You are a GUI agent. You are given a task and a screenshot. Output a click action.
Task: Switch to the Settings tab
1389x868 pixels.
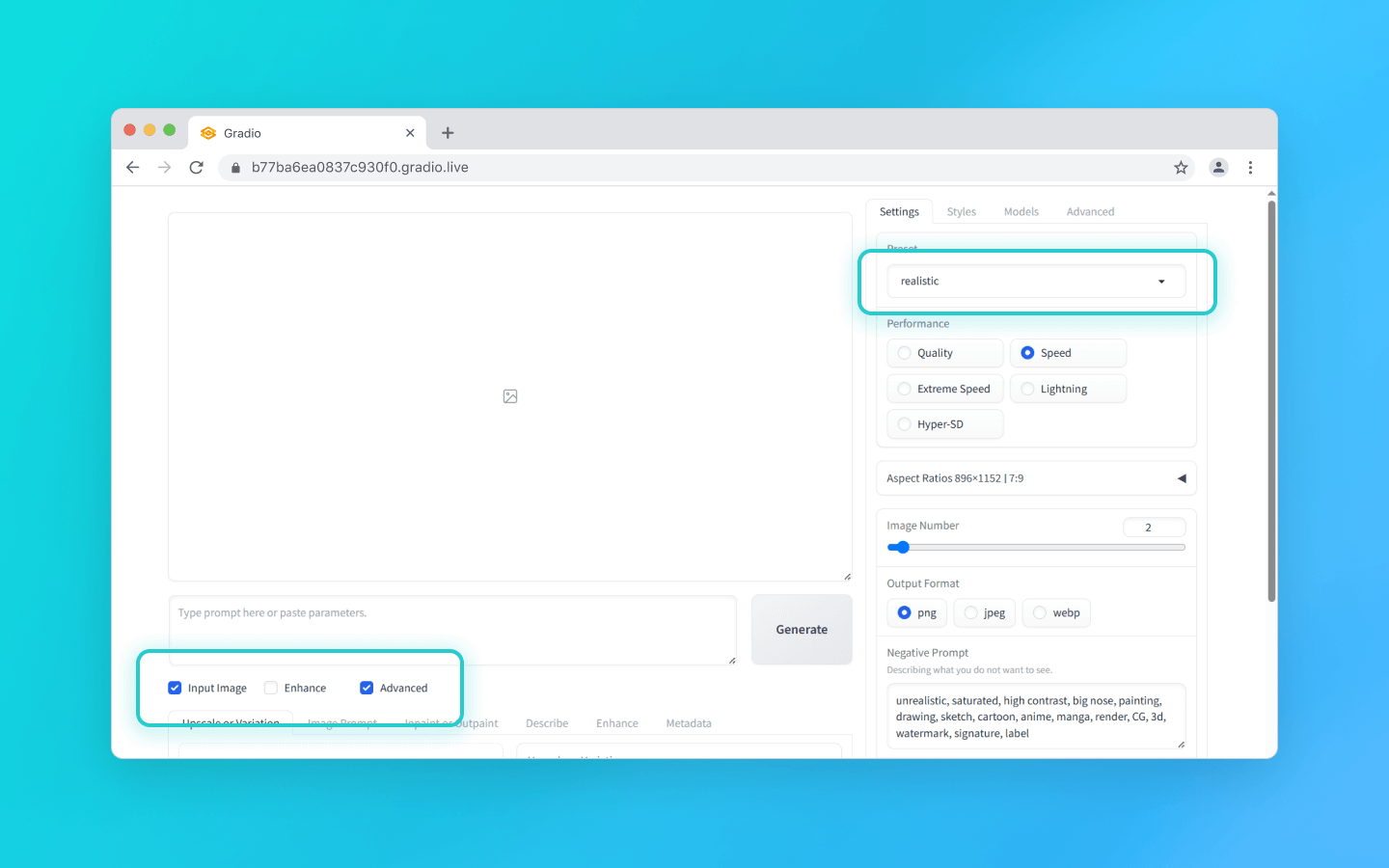[899, 212]
